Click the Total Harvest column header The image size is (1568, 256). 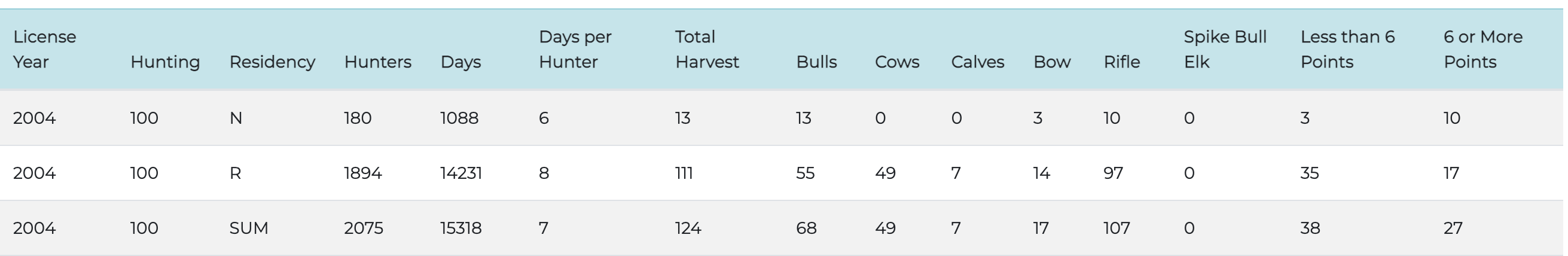[707, 50]
